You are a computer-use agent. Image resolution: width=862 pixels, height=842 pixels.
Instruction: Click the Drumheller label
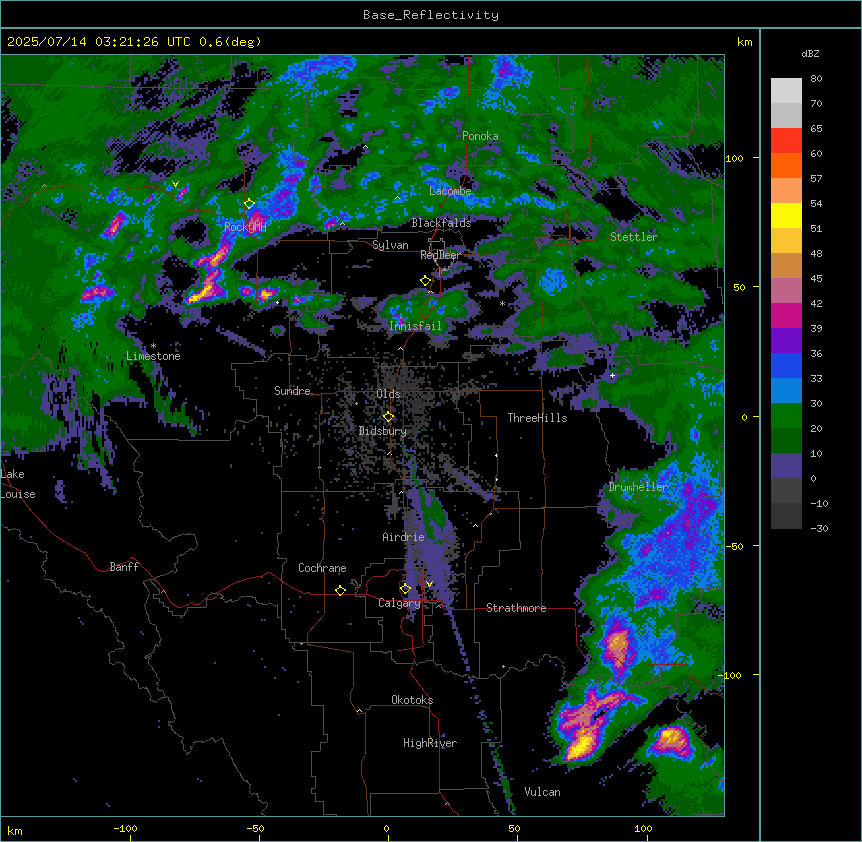click(x=638, y=487)
